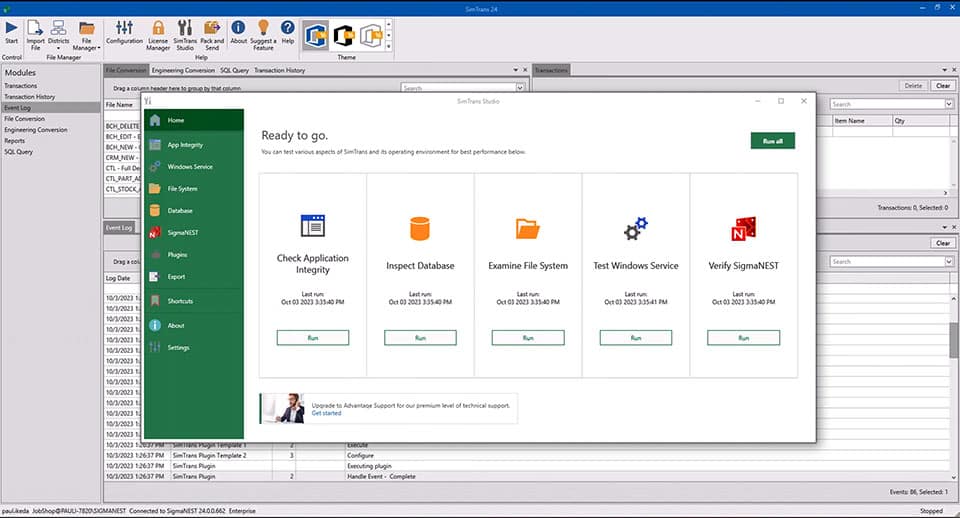
Task: Click the Log Date column header
Action: 122,278
